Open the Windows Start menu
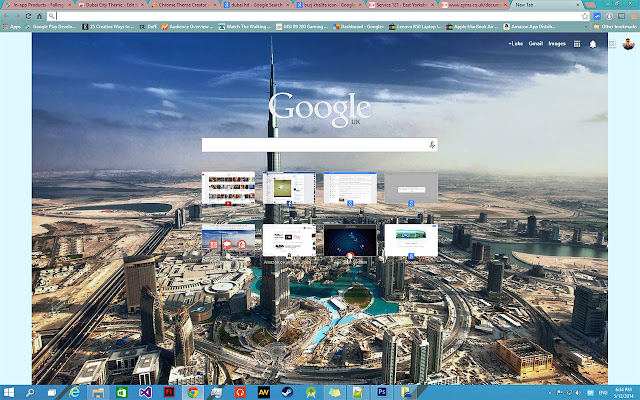The height and width of the screenshot is (400, 640). 9,393
